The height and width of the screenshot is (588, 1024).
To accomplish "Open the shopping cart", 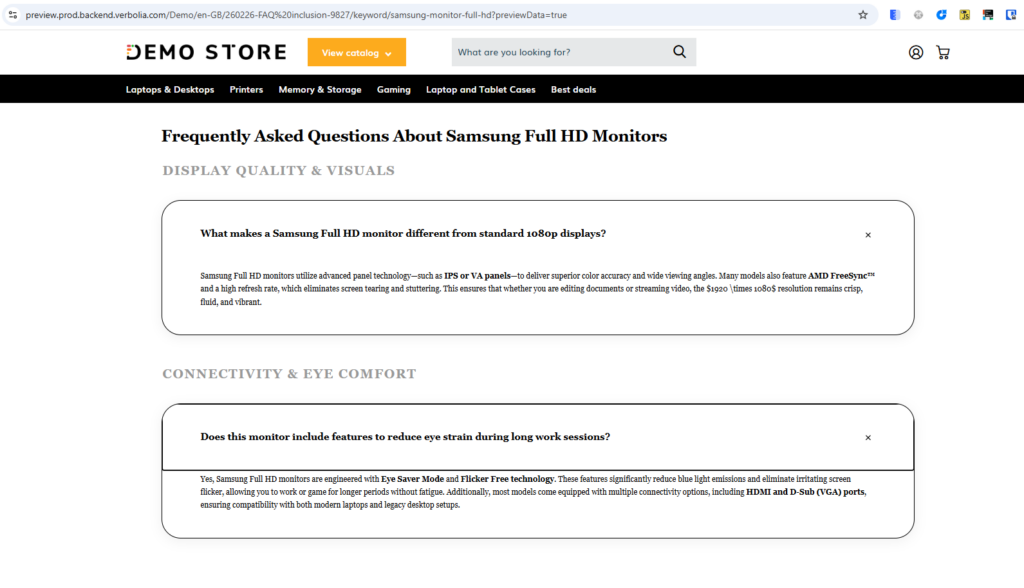I will (x=943, y=53).
